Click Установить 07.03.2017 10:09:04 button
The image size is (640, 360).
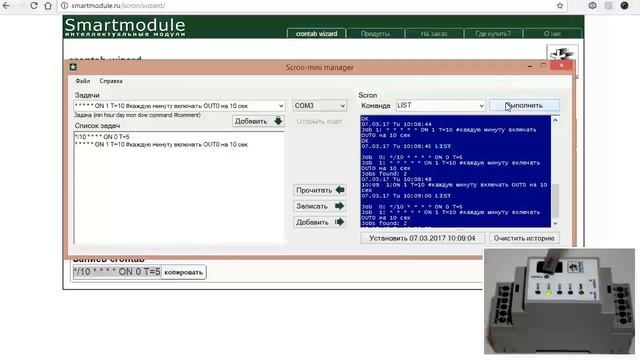click(422, 238)
